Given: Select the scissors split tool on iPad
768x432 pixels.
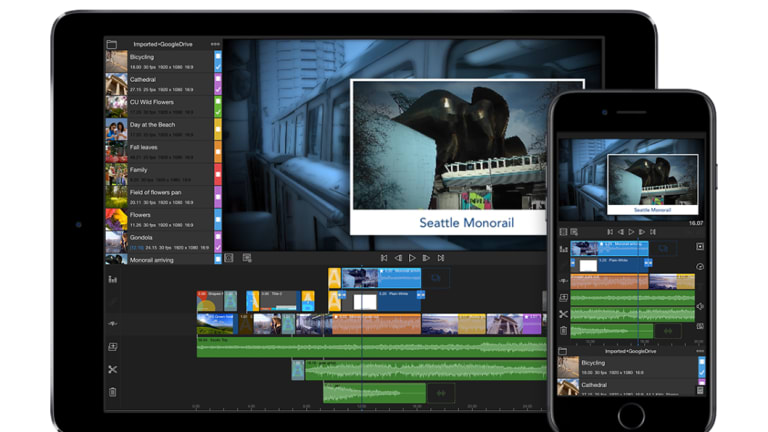Looking at the screenshot, I should click(x=113, y=369).
